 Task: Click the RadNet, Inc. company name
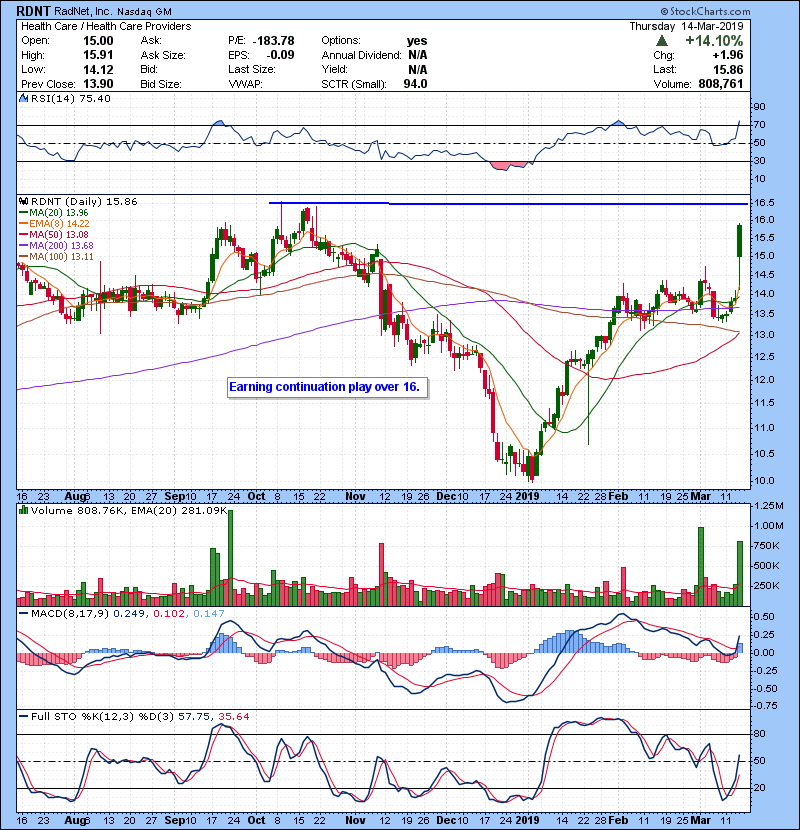point(83,11)
